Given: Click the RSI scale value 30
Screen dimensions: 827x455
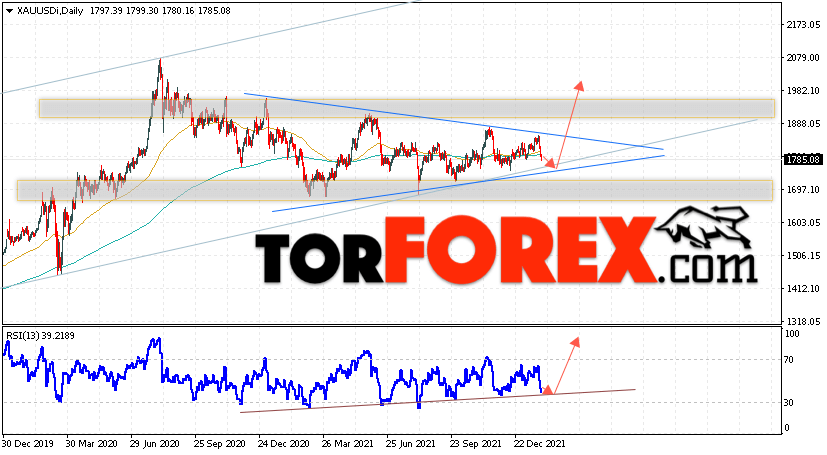Looking at the screenshot, I should (789, 403).
